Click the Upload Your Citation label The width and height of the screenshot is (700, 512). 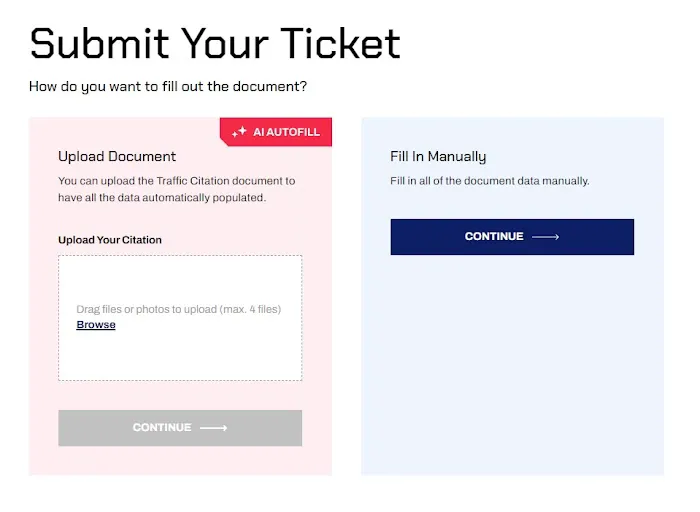[x=110, y=240]
